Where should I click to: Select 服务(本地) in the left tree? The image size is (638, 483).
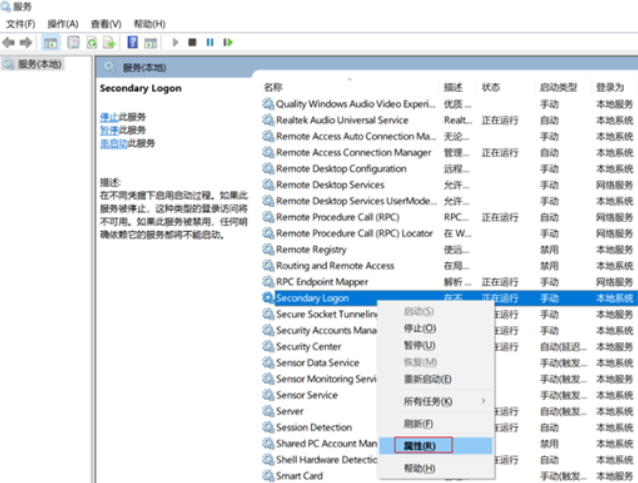(x=38, y=65)
